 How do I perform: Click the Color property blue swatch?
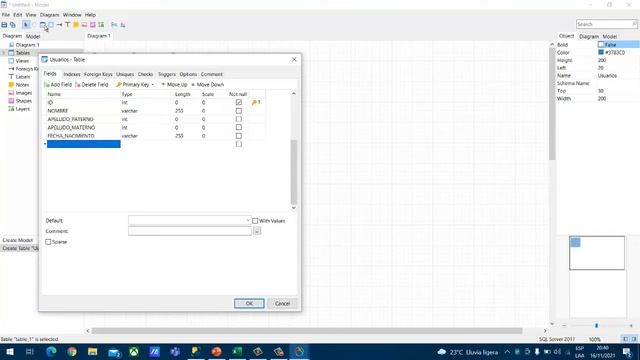click(x=601, y=53)
